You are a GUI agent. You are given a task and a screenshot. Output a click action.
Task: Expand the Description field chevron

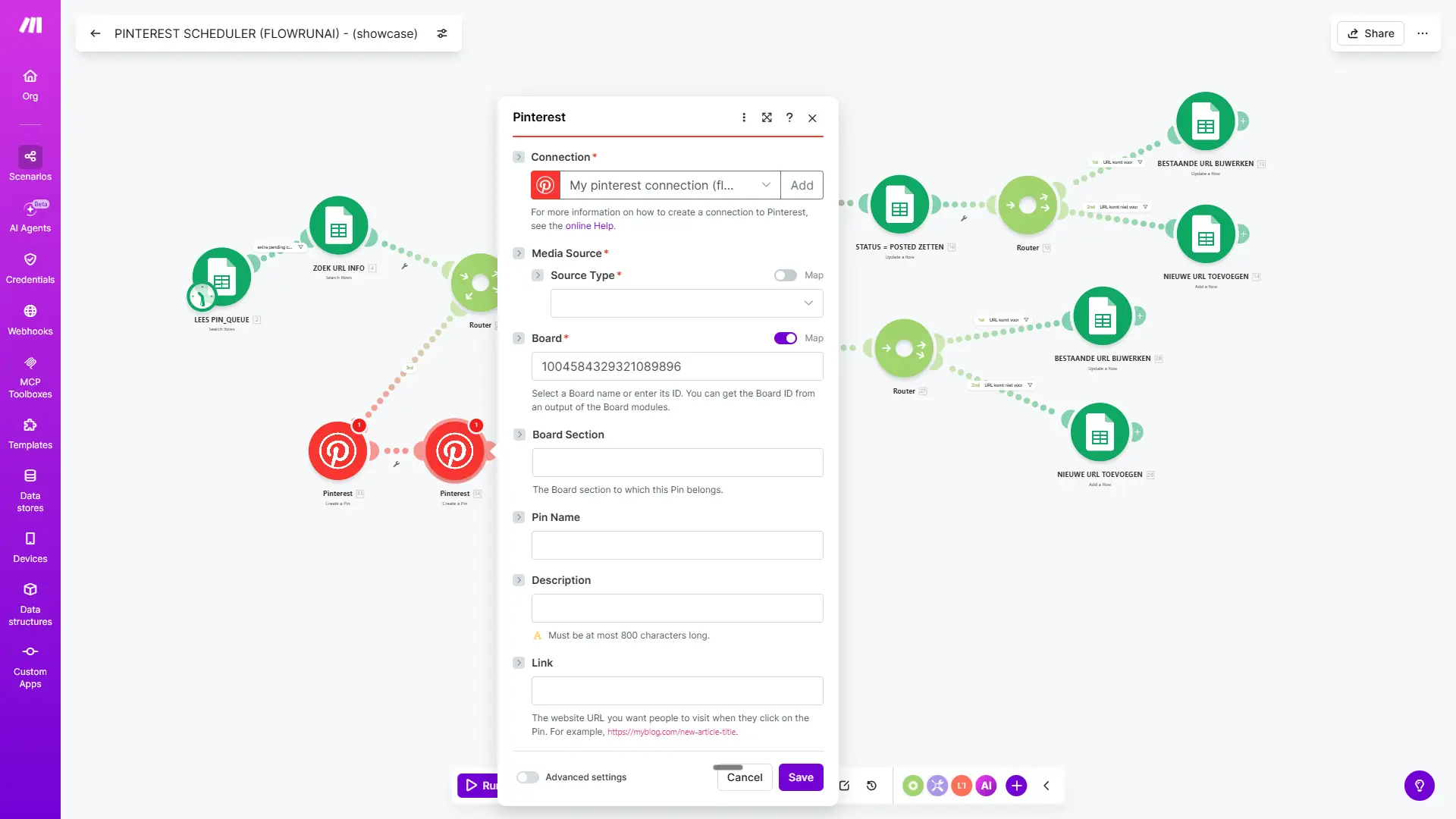click(519, 580)
